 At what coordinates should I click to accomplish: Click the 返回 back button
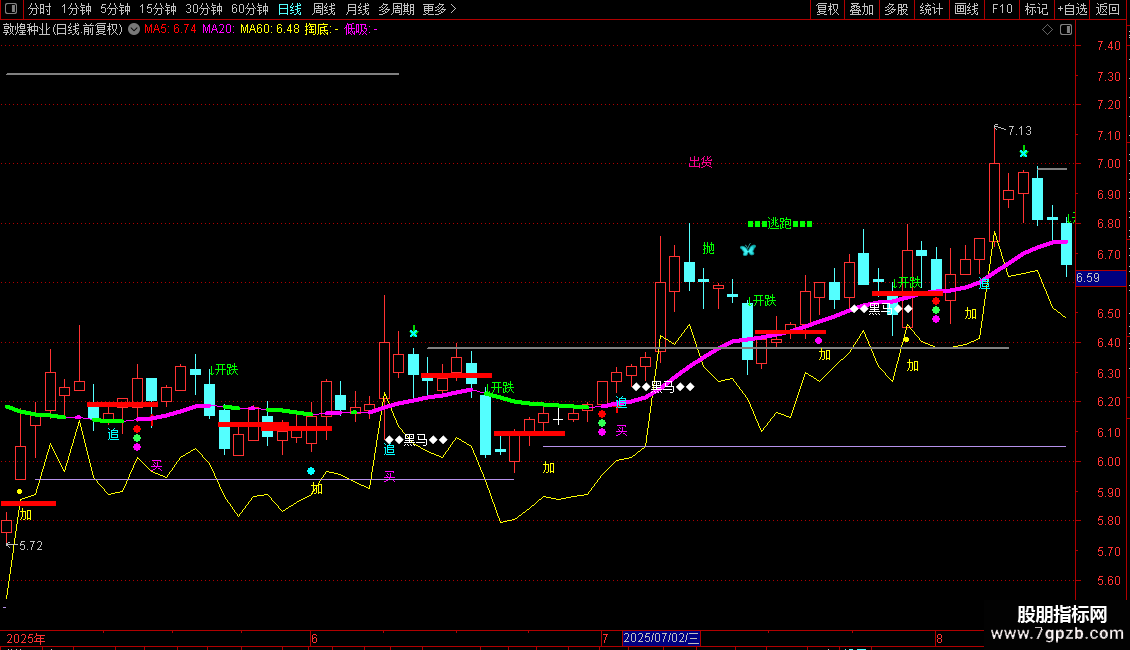click(1108, 9)
